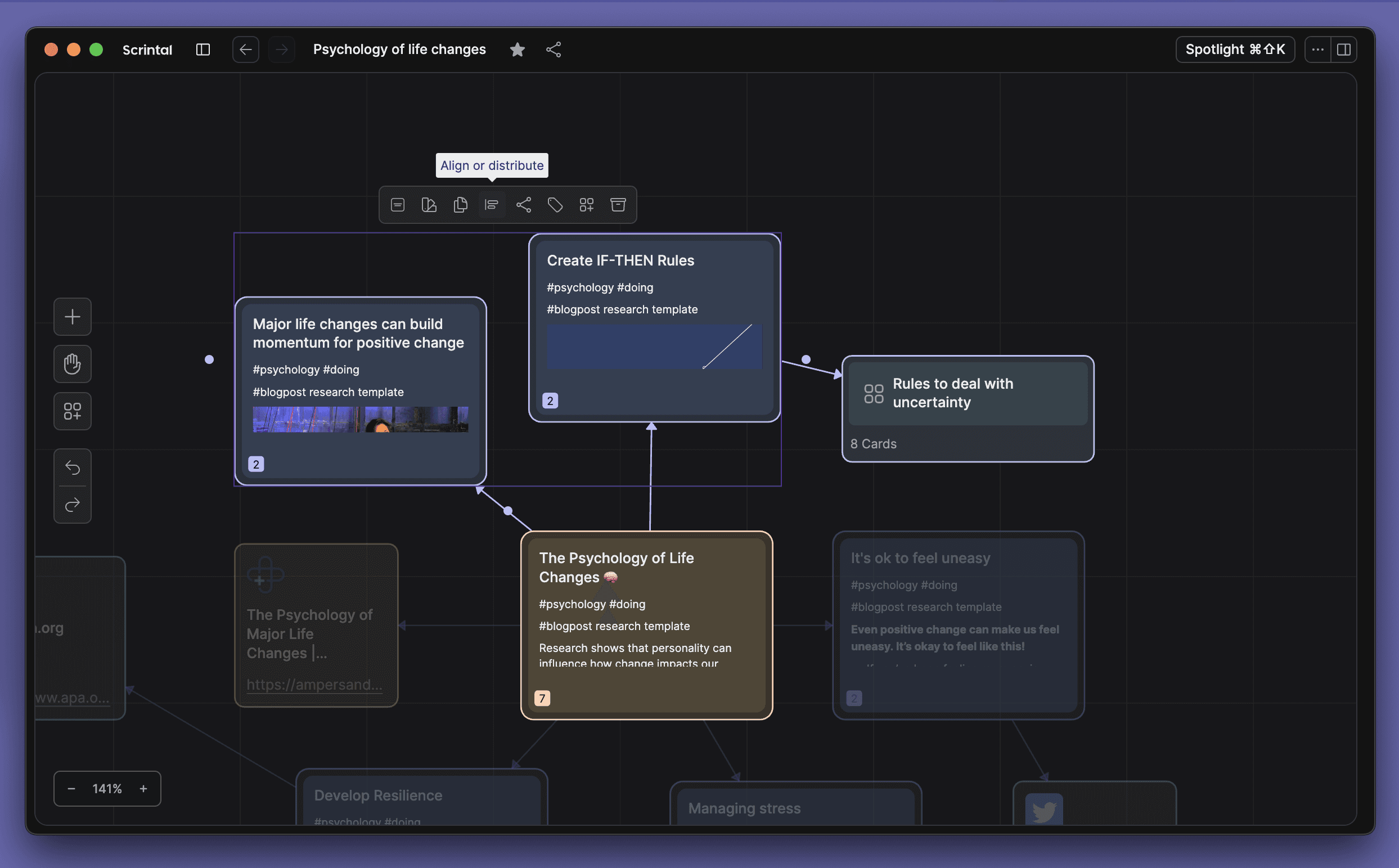Click the plus add card tool
This screenshot has width=1399, height=868.
click(x=73, y=317)
